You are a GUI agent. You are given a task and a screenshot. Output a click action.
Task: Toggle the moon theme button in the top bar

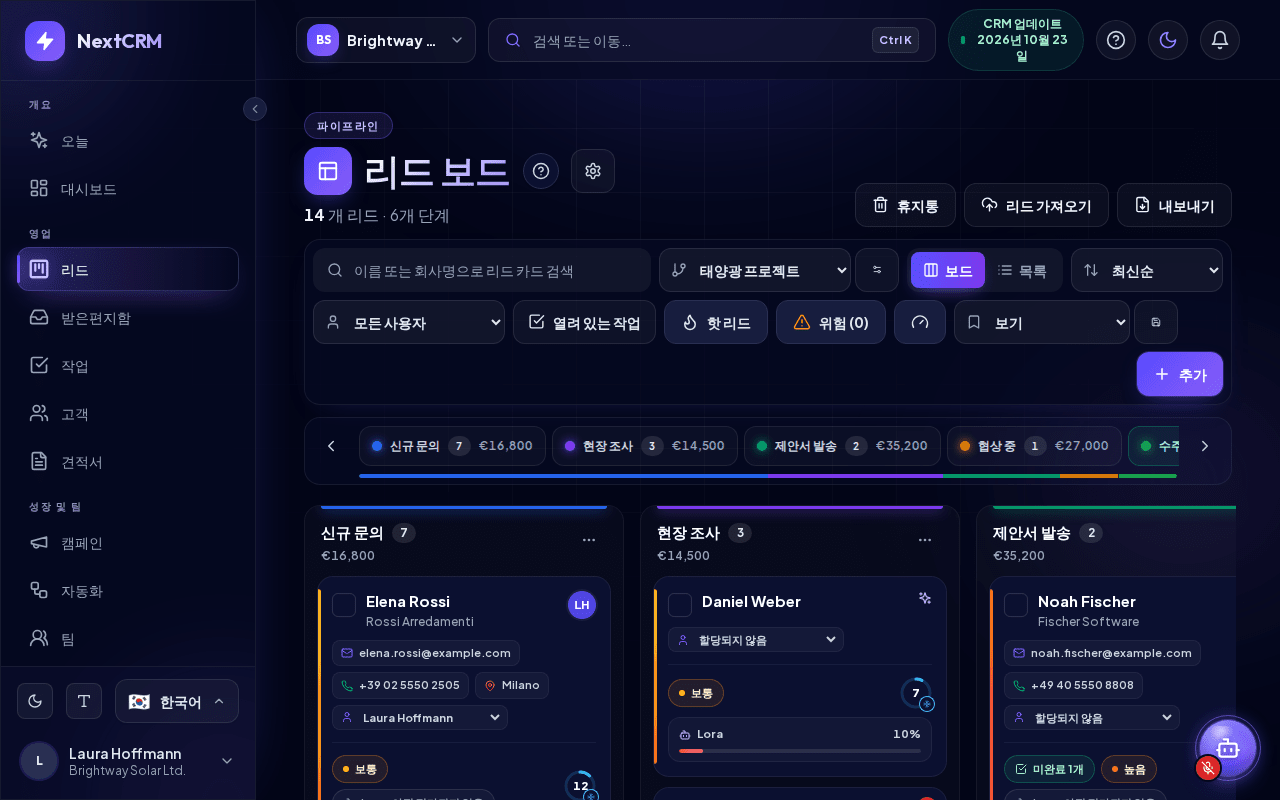(x=1168, y=40)
